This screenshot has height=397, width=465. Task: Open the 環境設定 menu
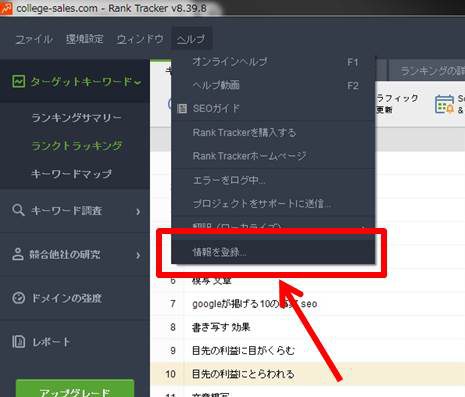click(85, 39)
